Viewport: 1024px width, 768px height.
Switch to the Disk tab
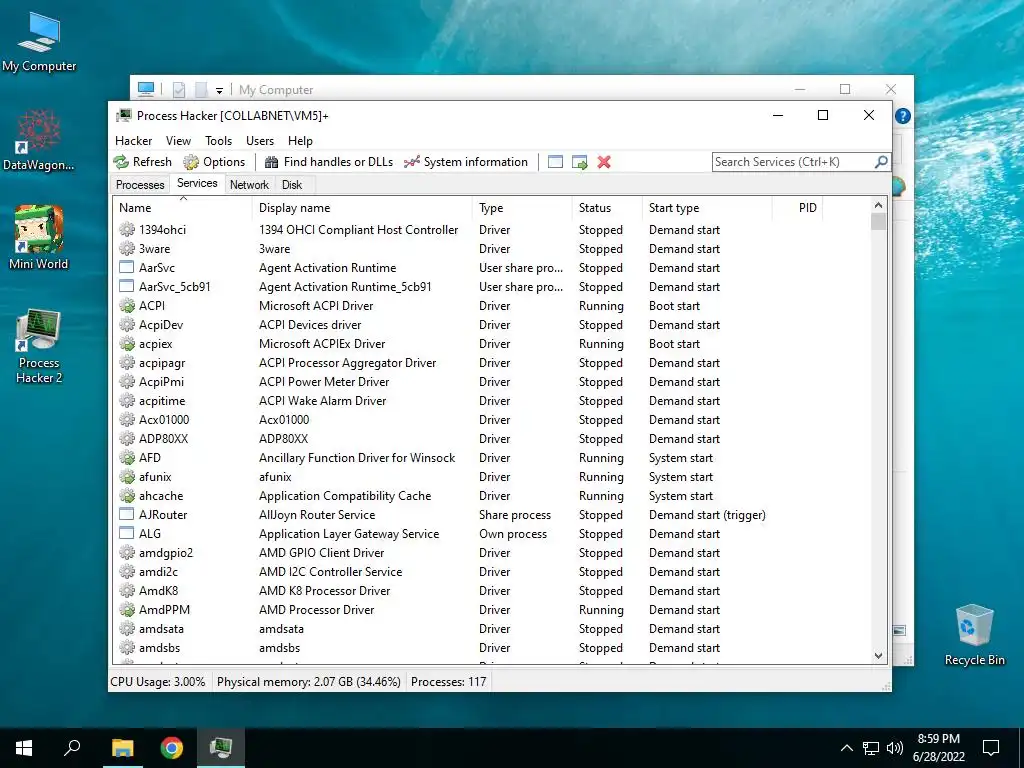tap(292, 185)
